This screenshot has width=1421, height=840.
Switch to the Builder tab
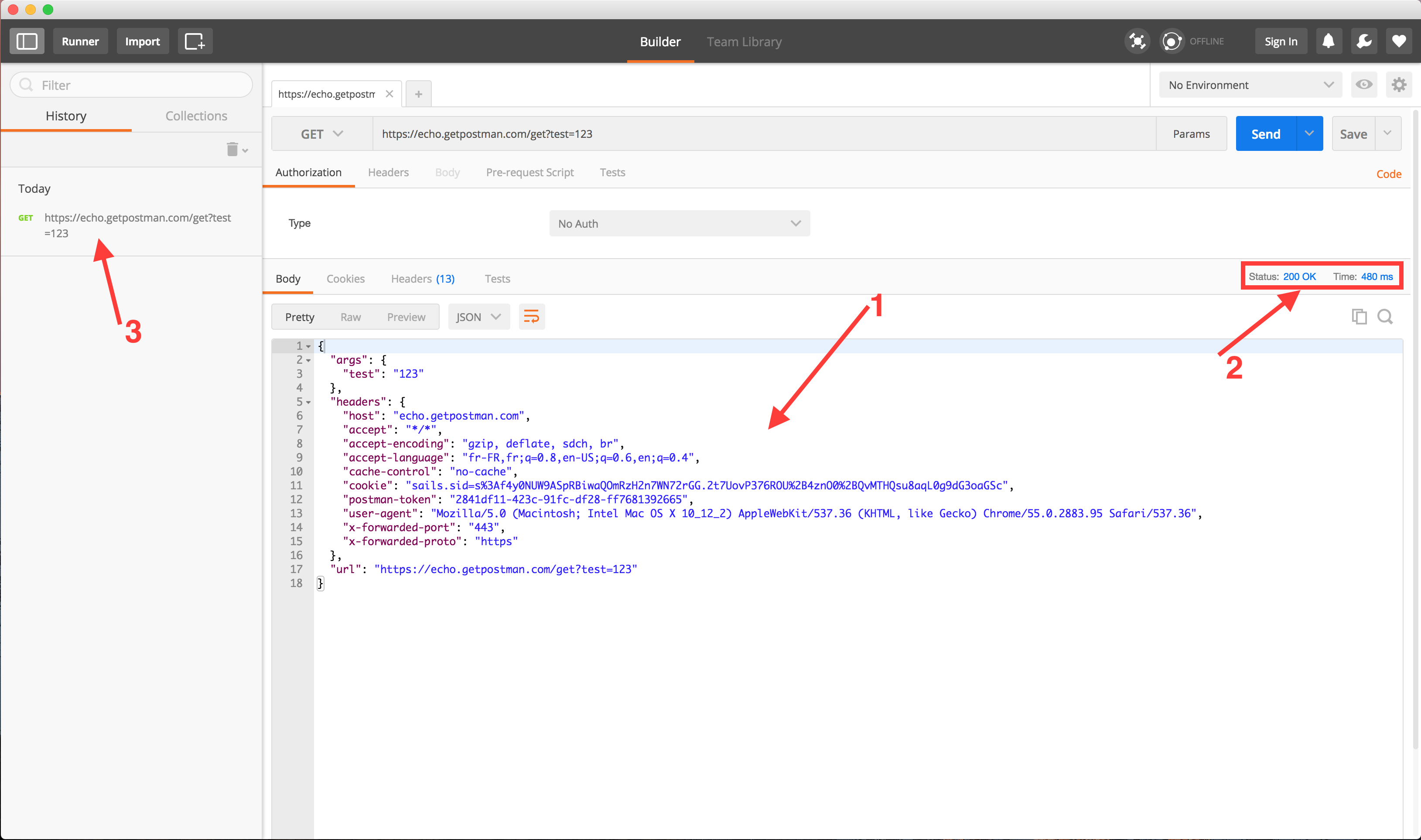[x=660, y=42]
